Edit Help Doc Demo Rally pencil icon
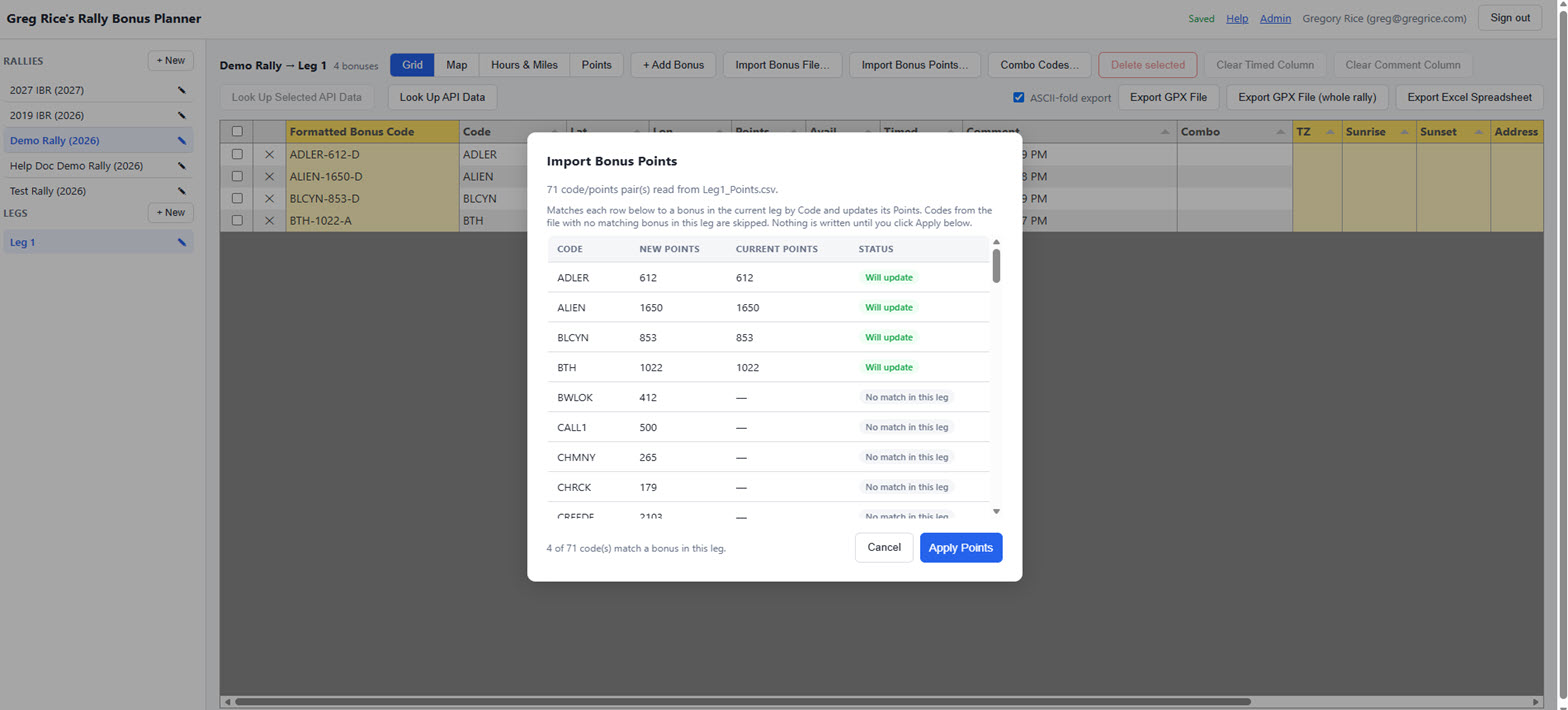Image resolution: width=1568 pixels, height=710 pixels. click(x=182, y=166)
